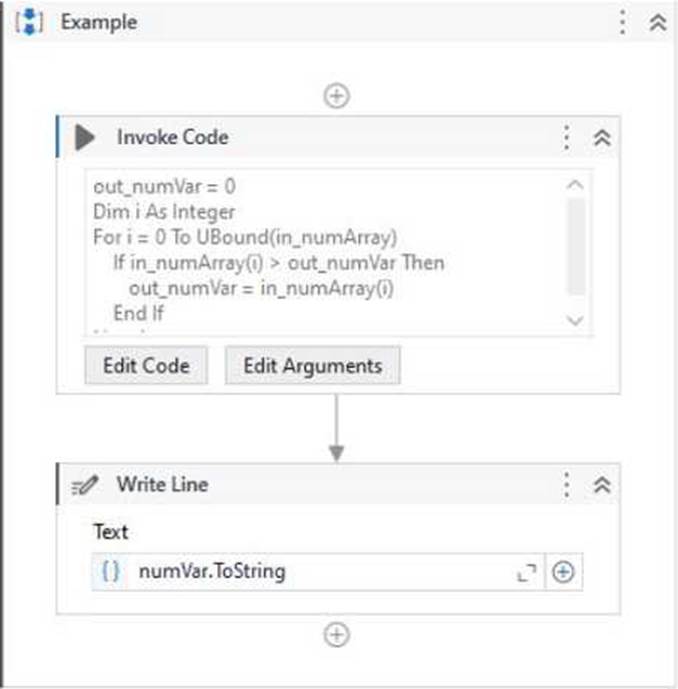Open the Invoke Code three-dot menu
This screenshot has height=689, width=678.
point(566,137)
